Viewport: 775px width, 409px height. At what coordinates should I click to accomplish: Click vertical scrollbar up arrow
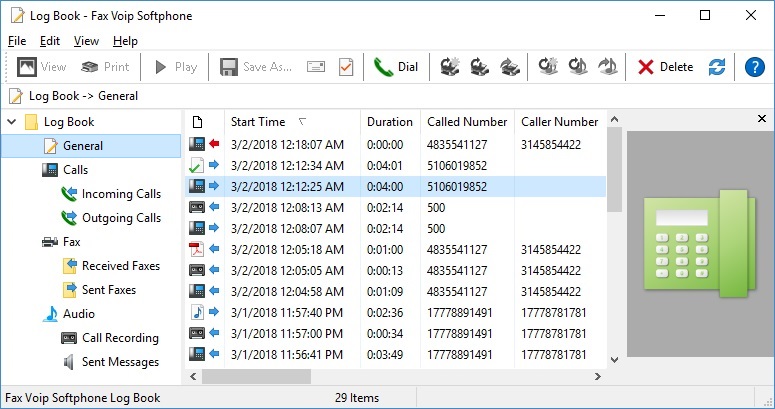(x=614, y=119)
